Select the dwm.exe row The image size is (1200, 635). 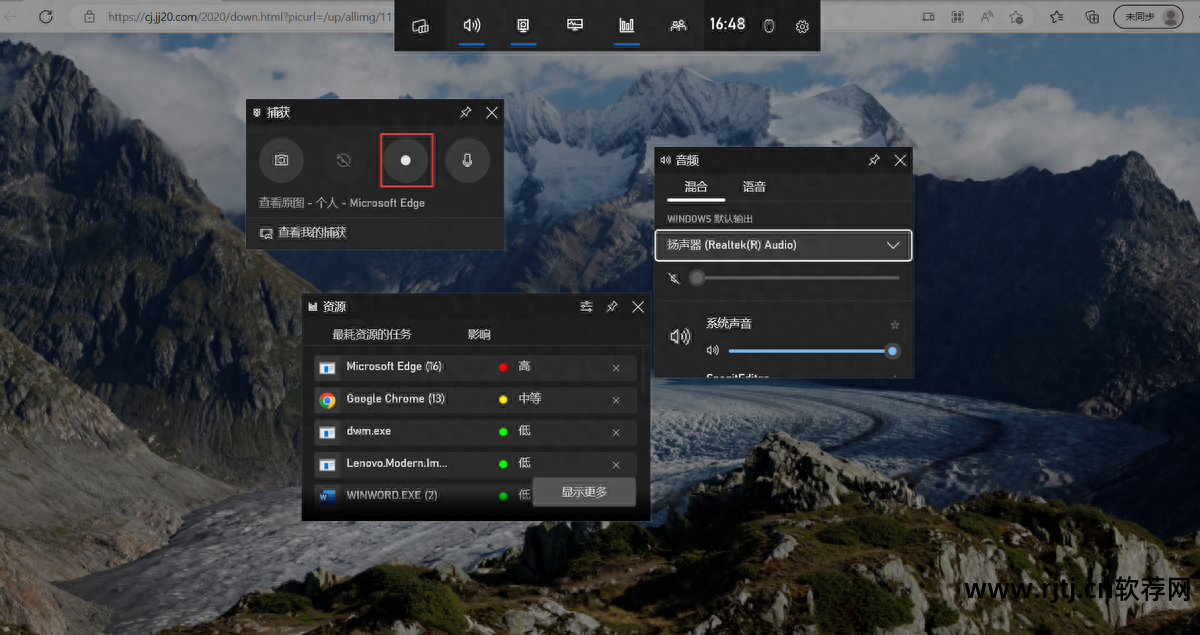475,431
